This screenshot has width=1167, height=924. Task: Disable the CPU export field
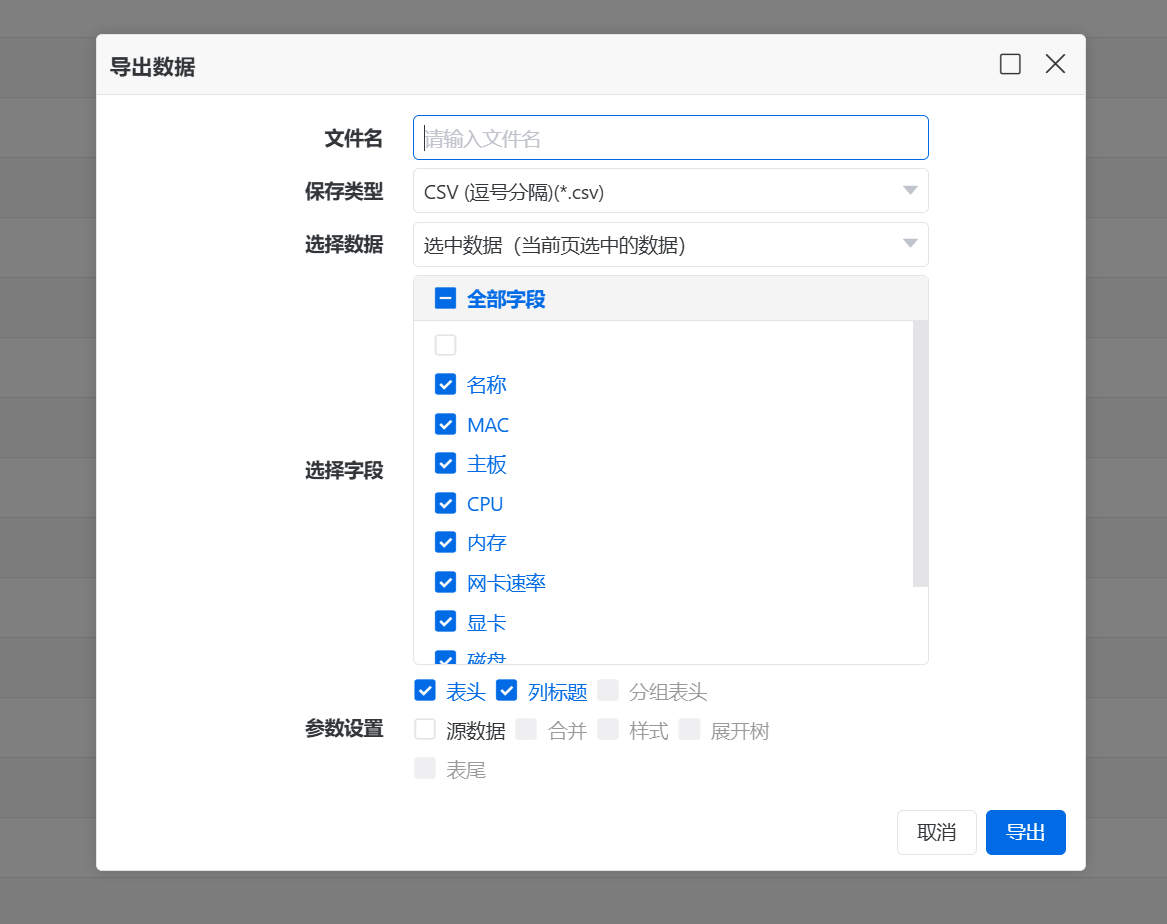[x=445, y=503]
